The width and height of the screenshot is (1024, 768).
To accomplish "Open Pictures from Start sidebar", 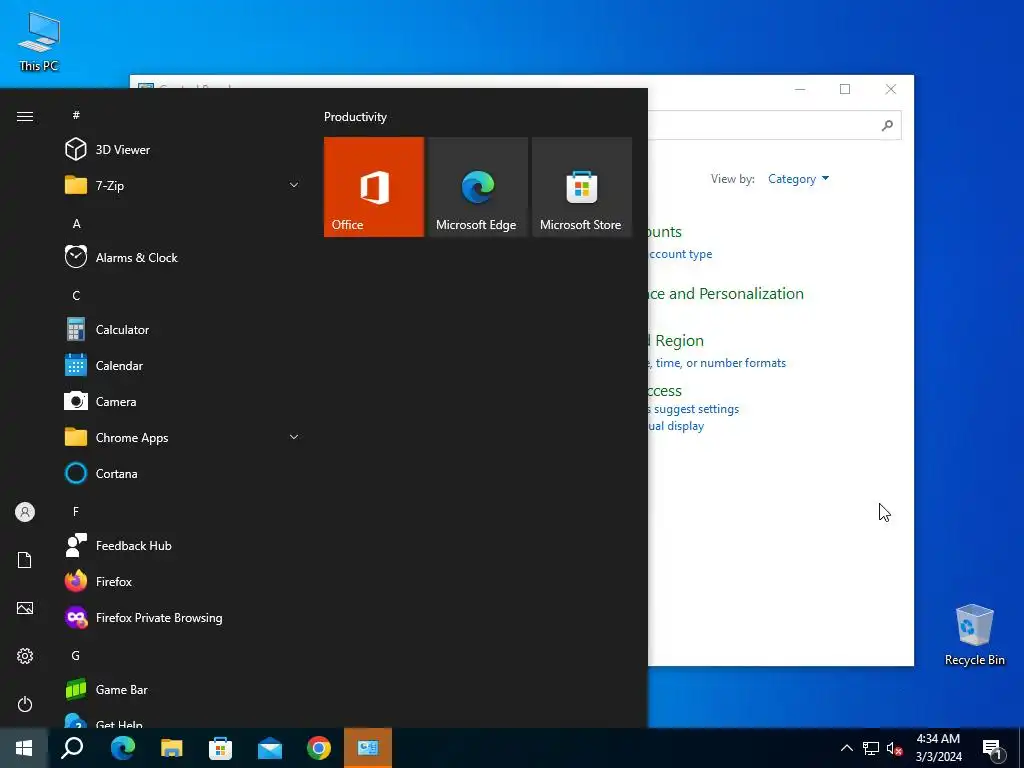I will tap(25, 608).
